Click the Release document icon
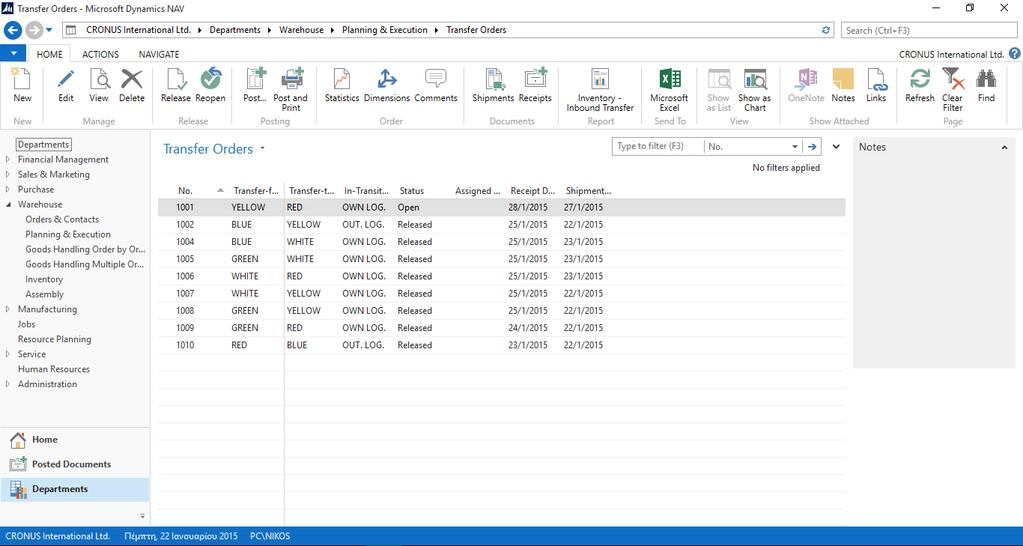The image size is (1023, 546). point(176,80)
